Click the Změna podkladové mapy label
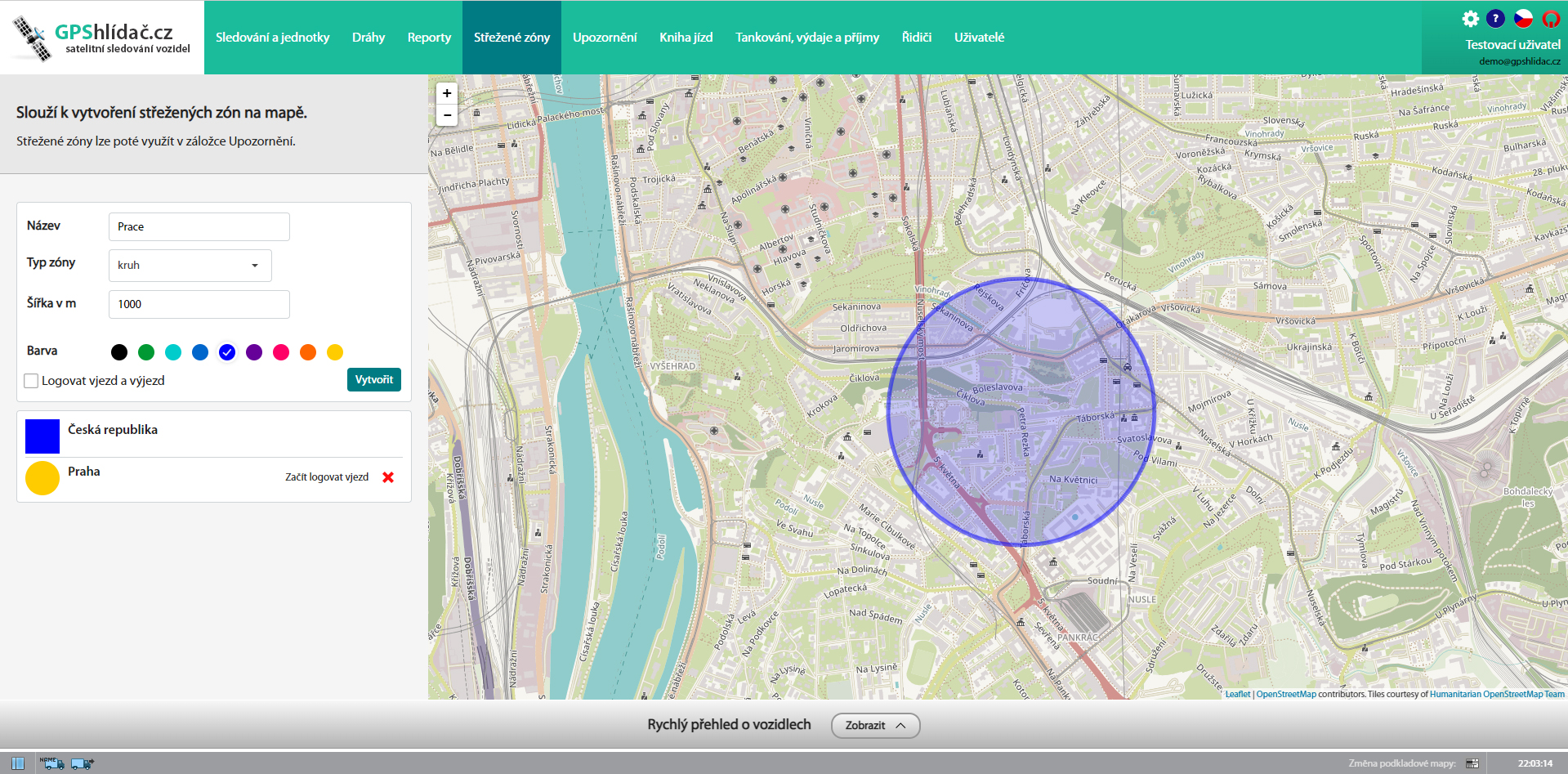Viewport: 1568px width, 774px height. [x=1402, y=763]
